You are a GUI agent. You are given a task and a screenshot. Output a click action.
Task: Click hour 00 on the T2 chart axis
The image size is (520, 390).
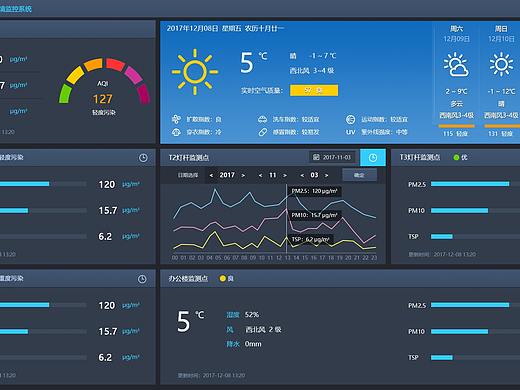click(x=175, y=258)
